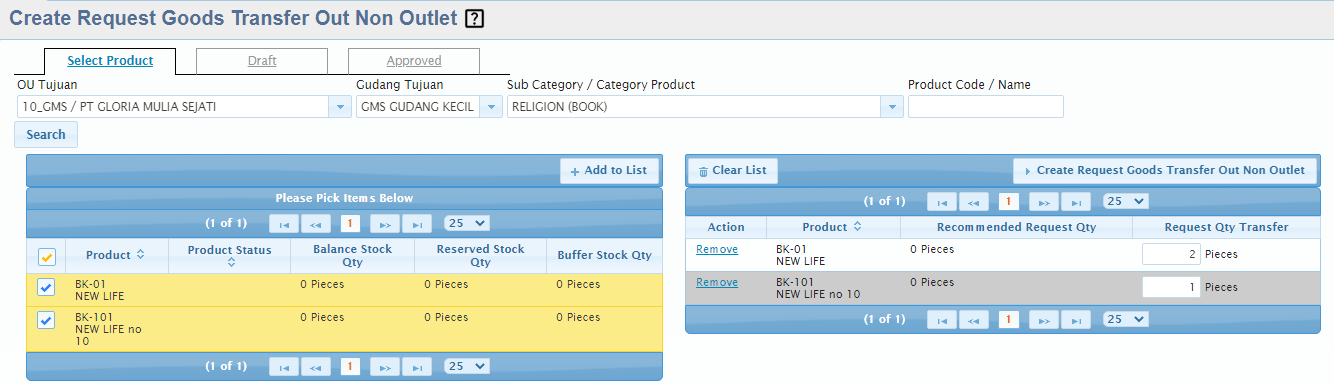Remove BK-101 from the request list

tap(717, 283)
